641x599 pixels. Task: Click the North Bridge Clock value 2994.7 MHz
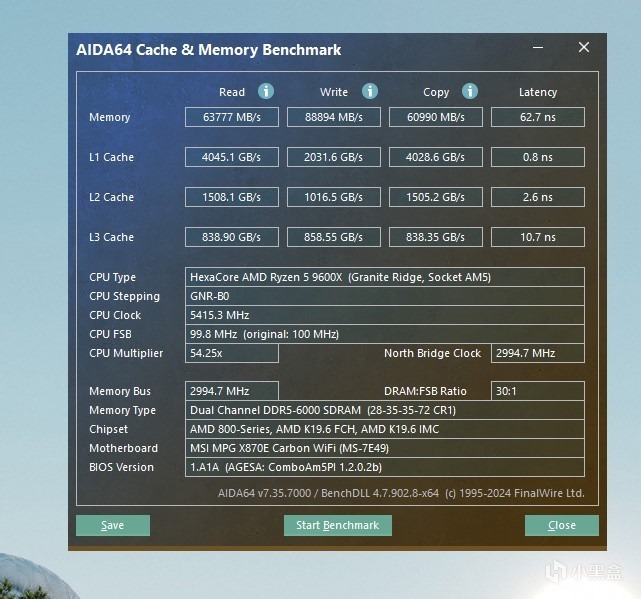click(x=538, y=353)
